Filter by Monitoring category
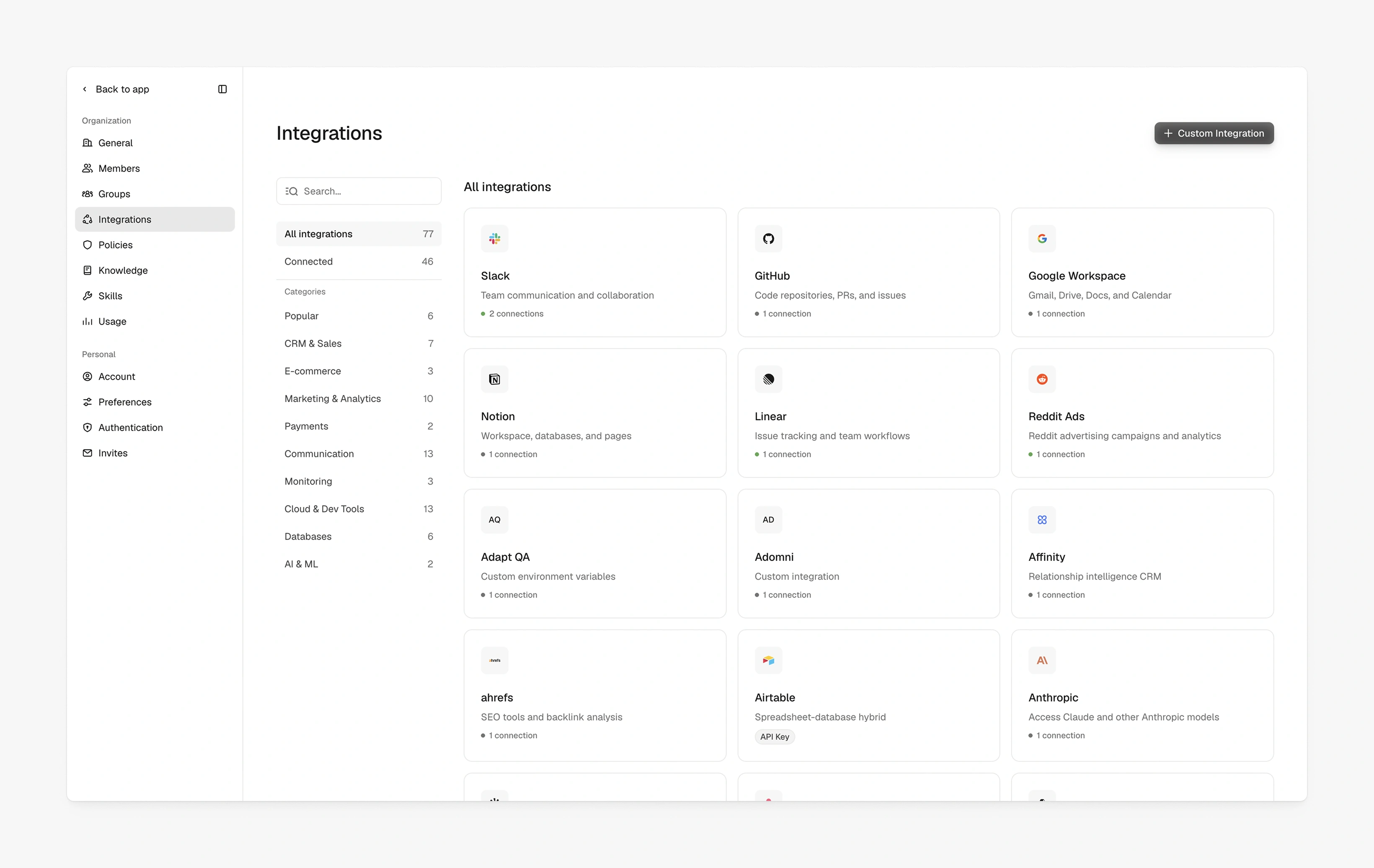The width and height of the screenshot is (1374, 868). coord(358,482)
